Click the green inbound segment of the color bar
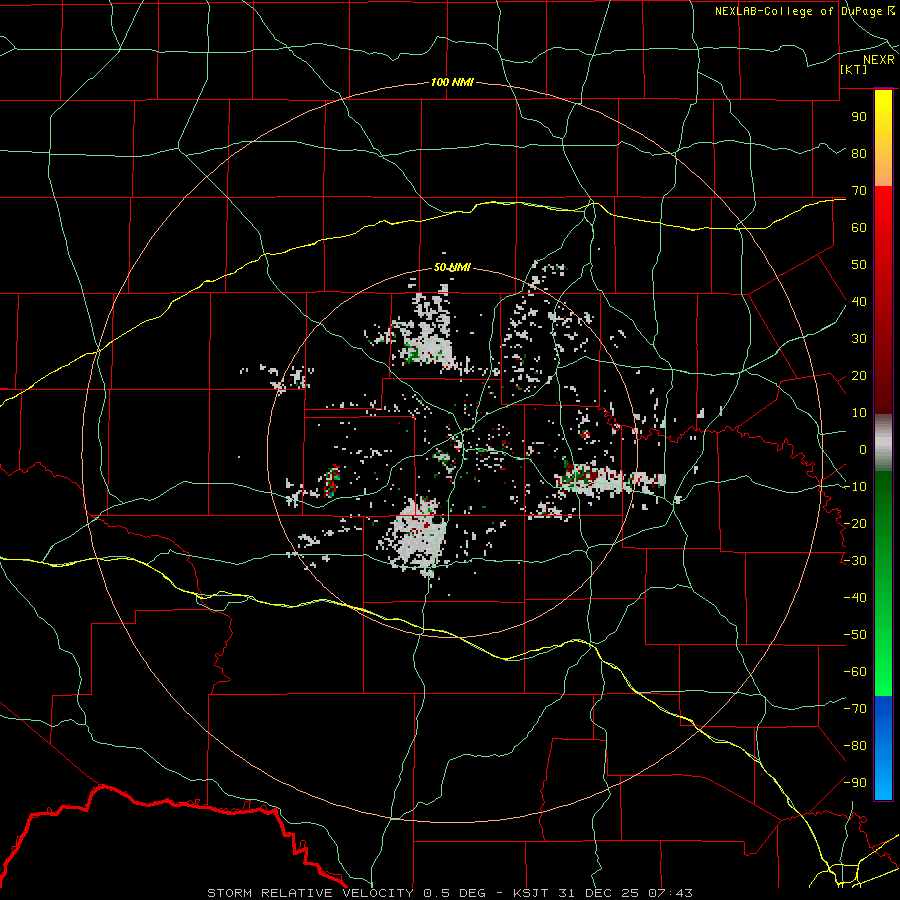 (883, 584)
